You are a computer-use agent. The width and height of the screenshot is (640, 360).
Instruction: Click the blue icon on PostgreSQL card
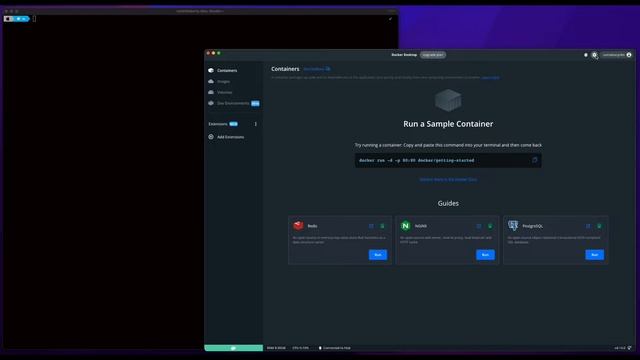tap(588, 226)
